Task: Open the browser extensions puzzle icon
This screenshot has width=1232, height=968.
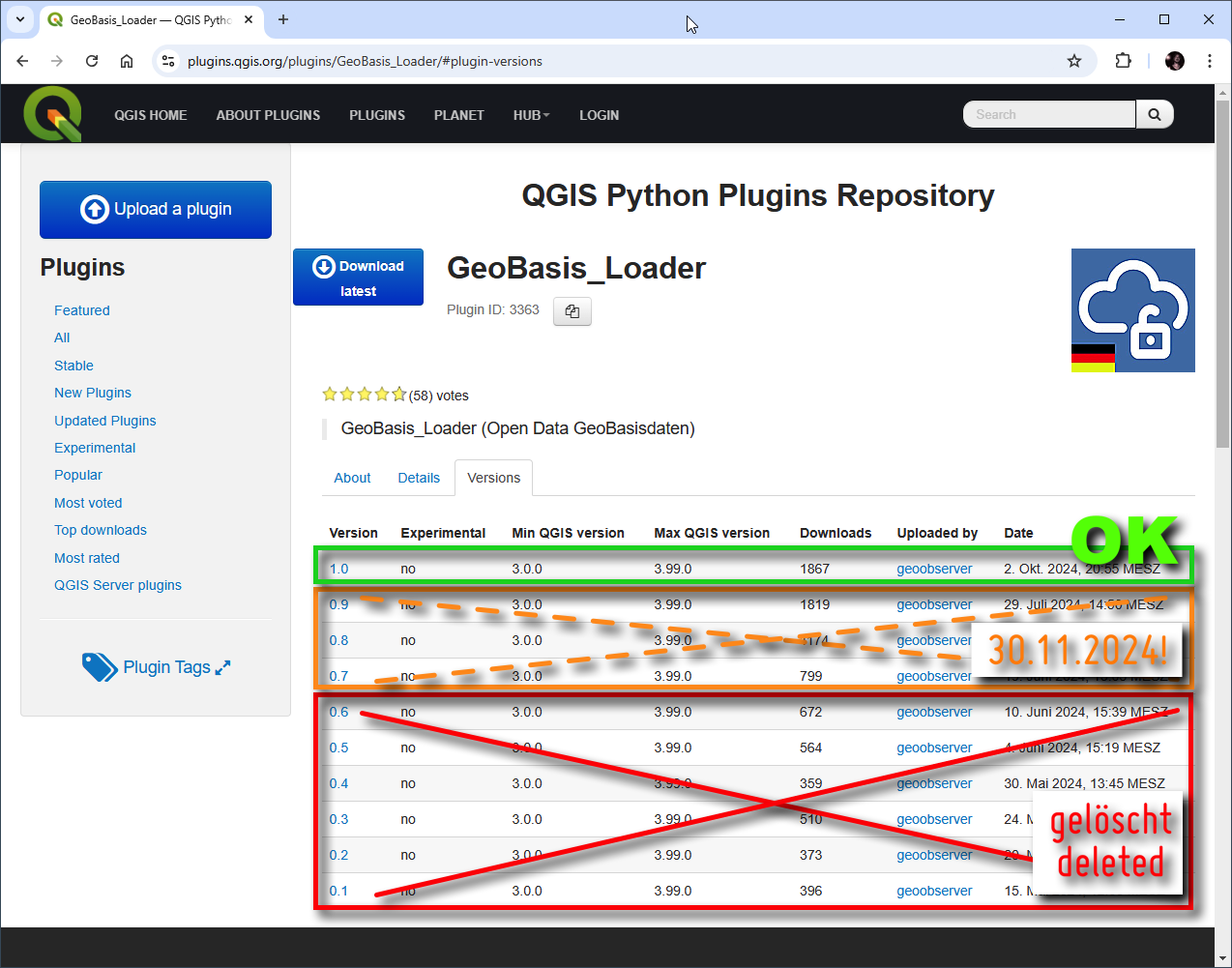Action: pos(1123,61)
